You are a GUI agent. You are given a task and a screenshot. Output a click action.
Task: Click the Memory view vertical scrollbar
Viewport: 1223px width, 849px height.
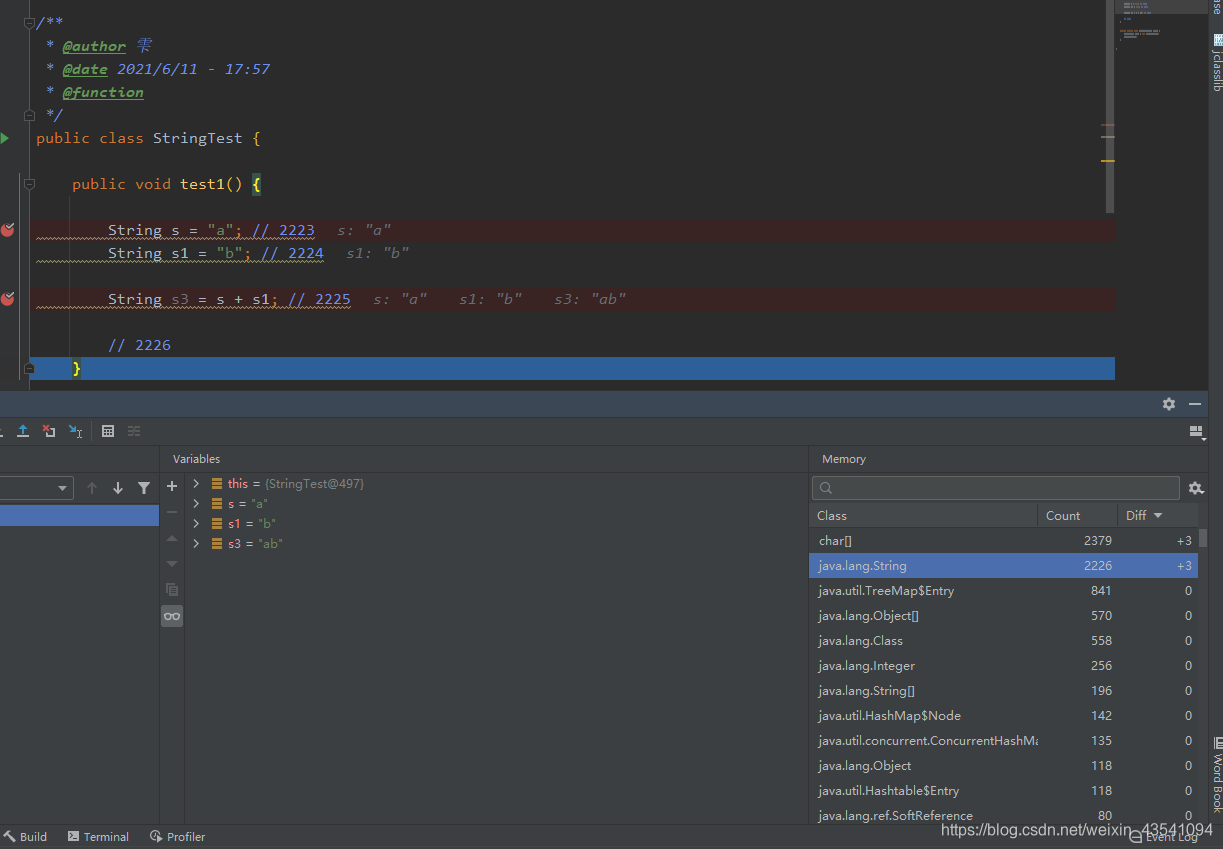click(1202, 538)
